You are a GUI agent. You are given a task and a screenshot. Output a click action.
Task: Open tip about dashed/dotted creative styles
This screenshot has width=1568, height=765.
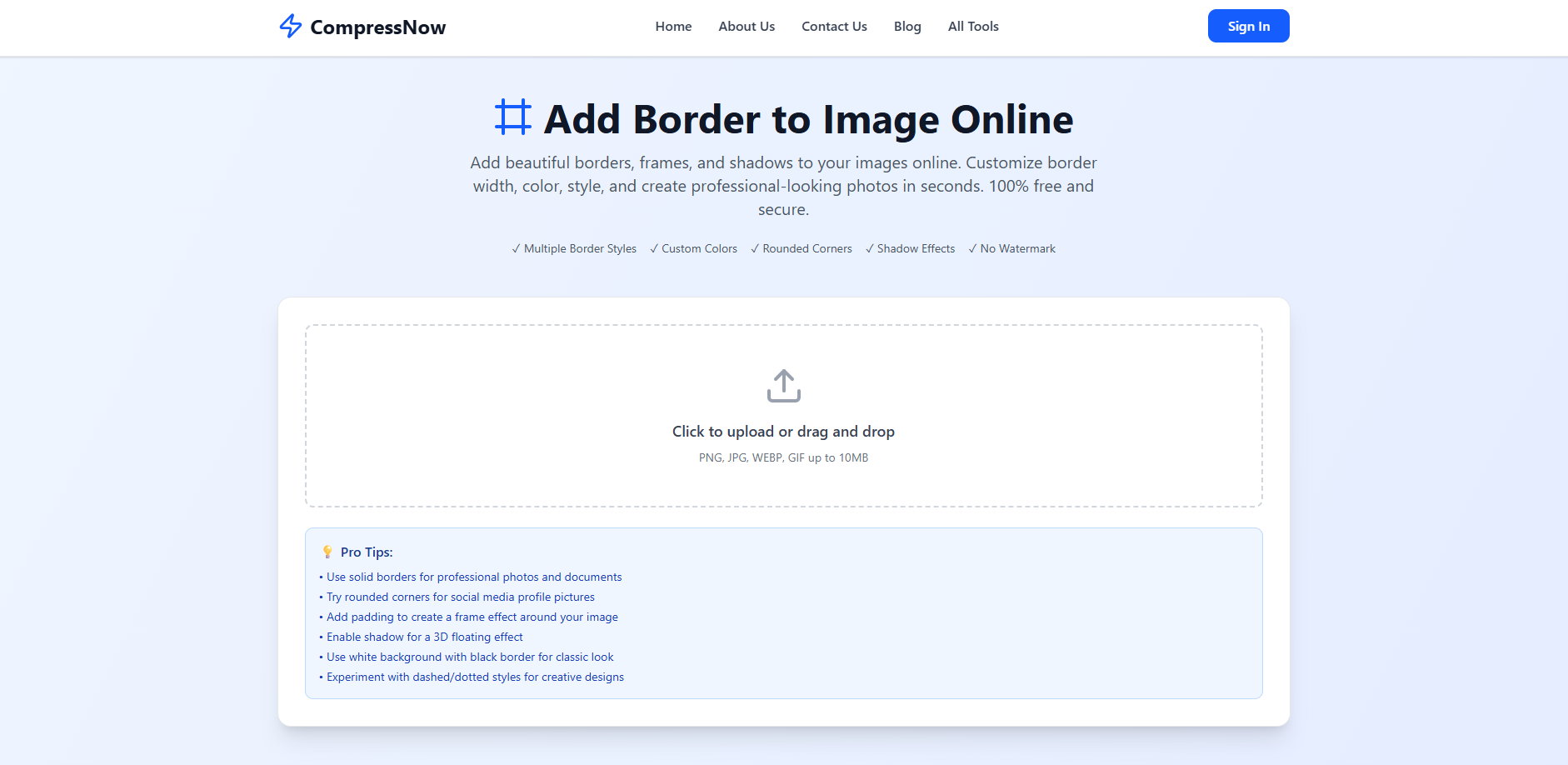(475, 677)
